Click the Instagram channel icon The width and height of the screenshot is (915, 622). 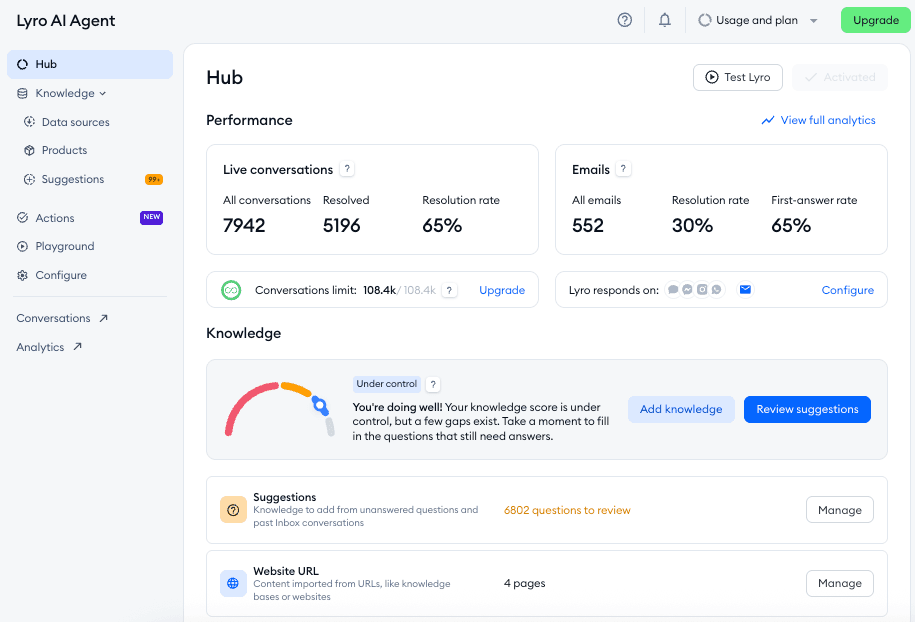pyautogui.click(x=702, y=289)
